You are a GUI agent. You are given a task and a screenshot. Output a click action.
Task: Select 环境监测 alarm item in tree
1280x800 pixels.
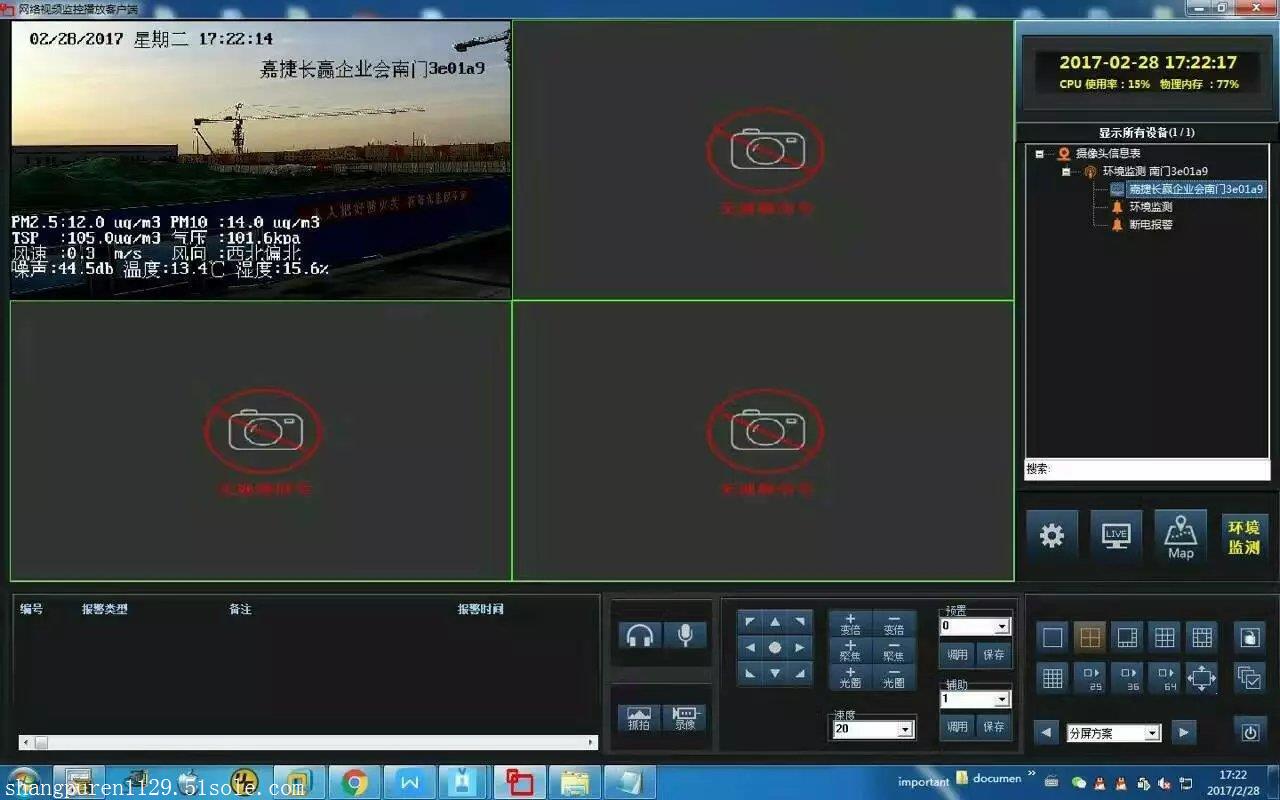pyautogui.click(x=1151, y=207)
